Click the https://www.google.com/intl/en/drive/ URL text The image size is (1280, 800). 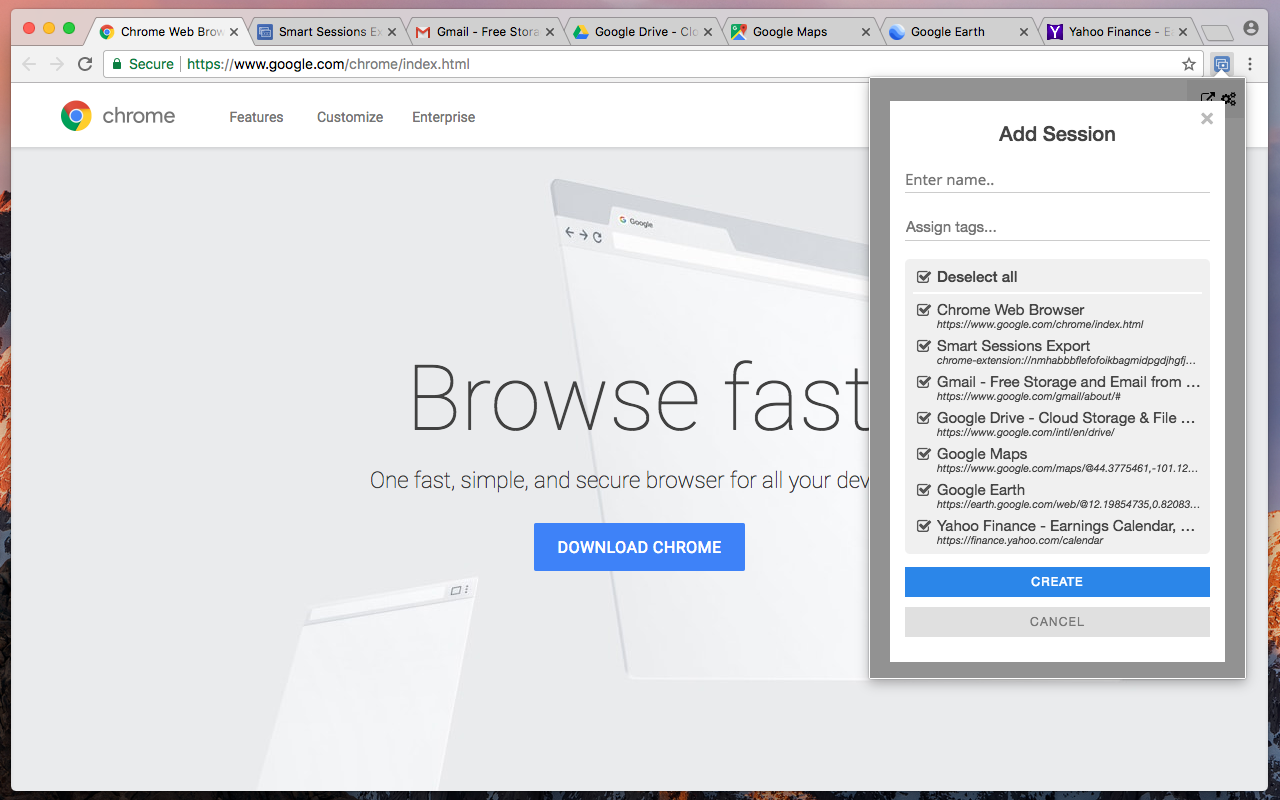click(x=1025, y=433)
